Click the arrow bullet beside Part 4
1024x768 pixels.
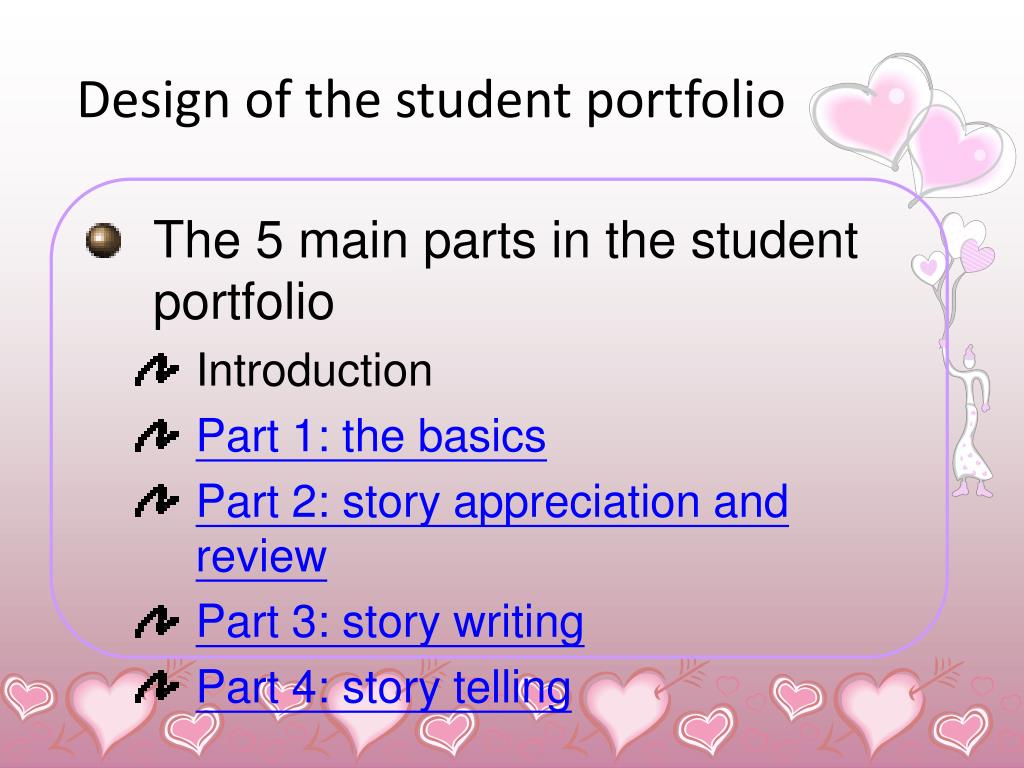click(156, 687)
